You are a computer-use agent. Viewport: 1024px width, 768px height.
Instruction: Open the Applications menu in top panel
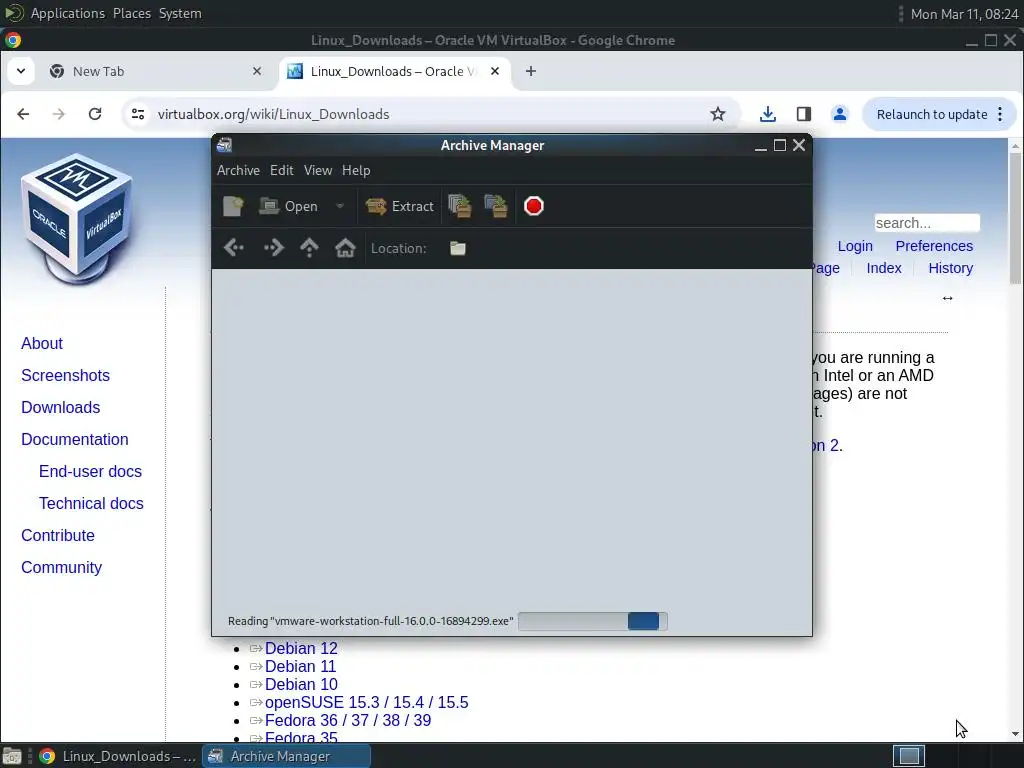pyautogui.click(x=67, y=13)
